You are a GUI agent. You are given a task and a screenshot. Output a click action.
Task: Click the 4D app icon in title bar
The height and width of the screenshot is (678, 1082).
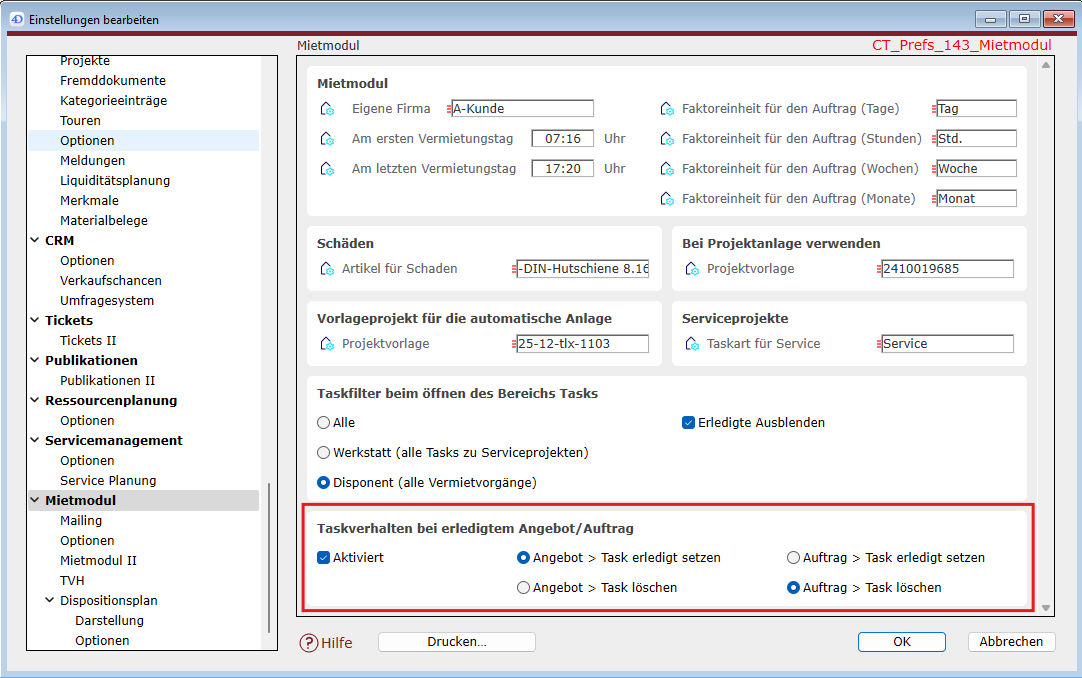(17, 19)
